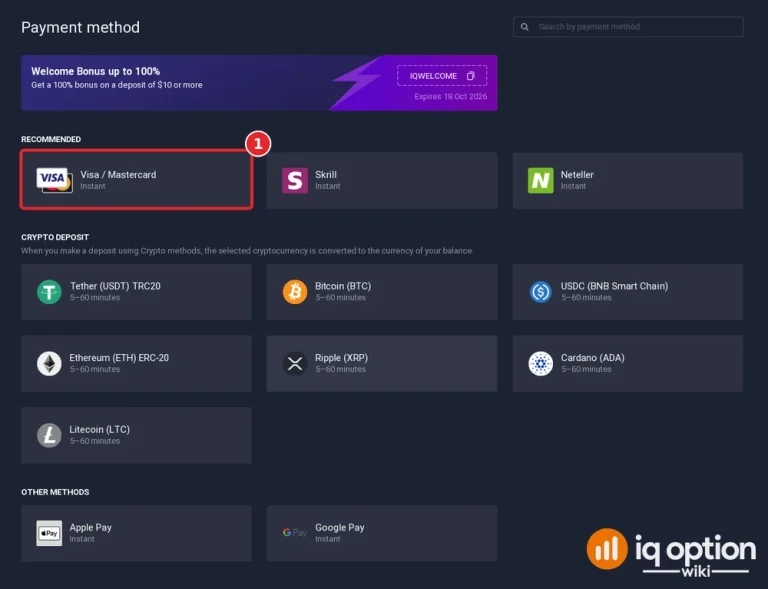The height and width of the screenshot is (589, 768).
Task: Click the Expires 18 Oct 2026 text
Action: (x=451, y=96)
